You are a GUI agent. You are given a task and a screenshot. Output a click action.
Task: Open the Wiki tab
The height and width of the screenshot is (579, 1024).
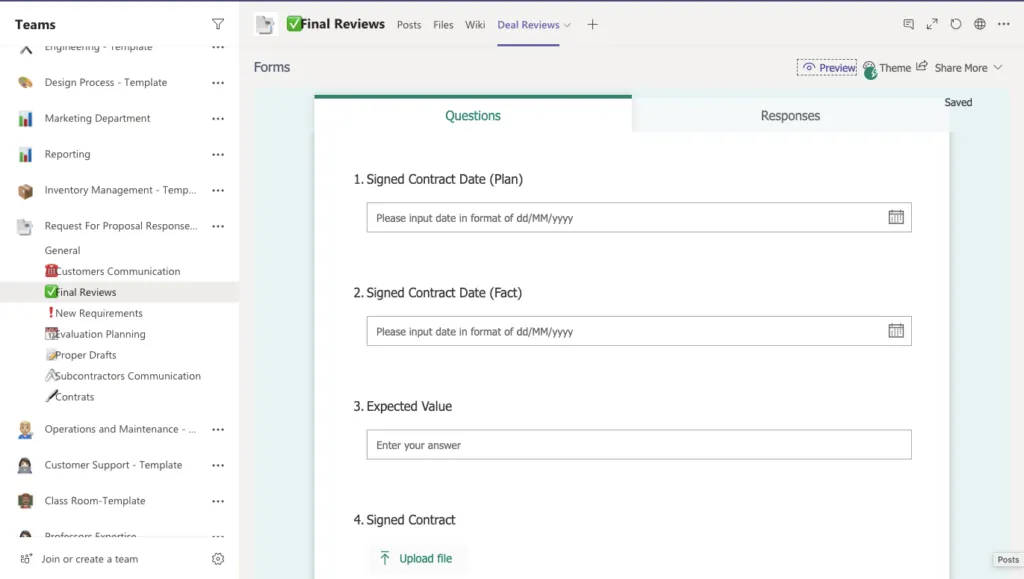click(x=475, y=25)
